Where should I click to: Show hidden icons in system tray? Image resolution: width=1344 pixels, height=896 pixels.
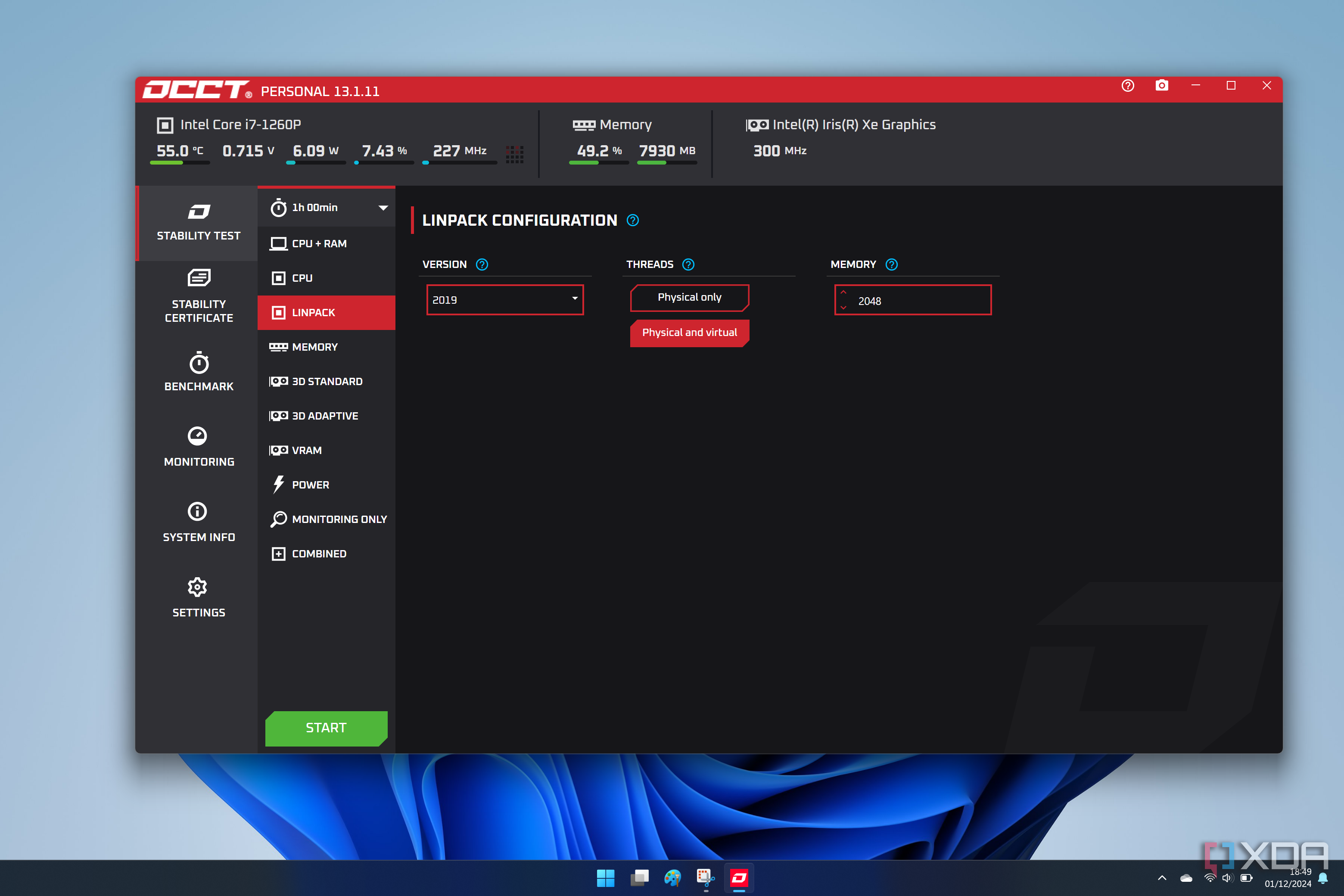pyautogui.click(x=1162, y=878)
